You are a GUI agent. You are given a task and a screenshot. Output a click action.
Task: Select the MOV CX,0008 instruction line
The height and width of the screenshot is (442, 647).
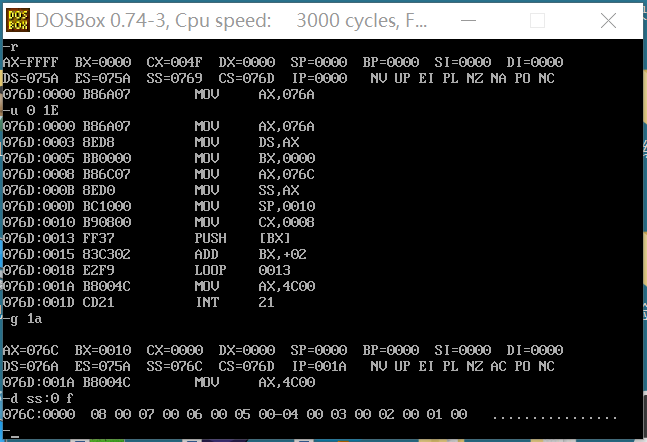tap(159, 222)
